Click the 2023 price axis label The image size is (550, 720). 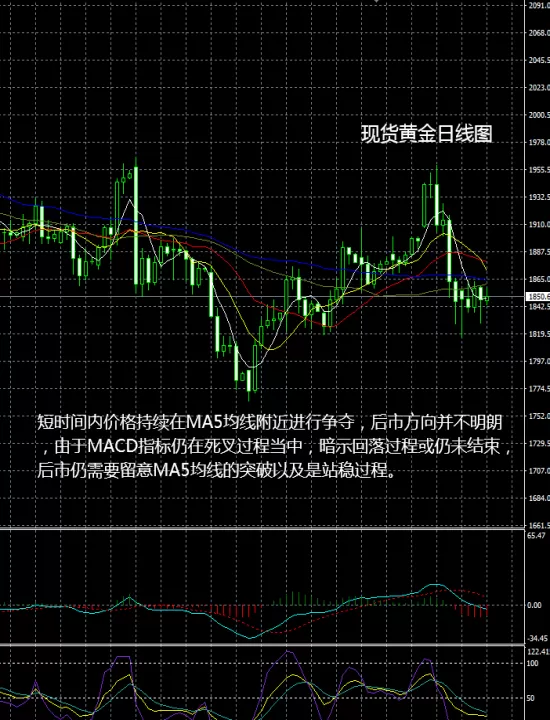[x=539, y=88]
